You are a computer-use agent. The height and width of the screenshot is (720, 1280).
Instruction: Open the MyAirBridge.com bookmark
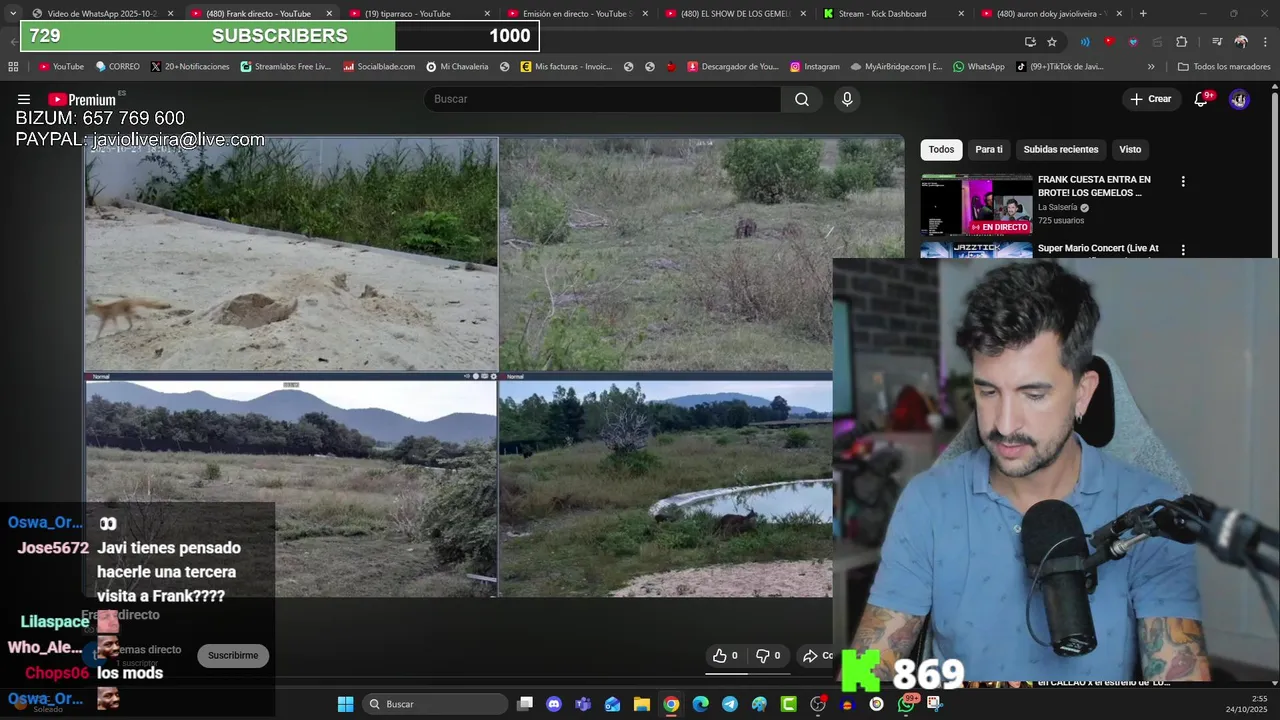897,67
